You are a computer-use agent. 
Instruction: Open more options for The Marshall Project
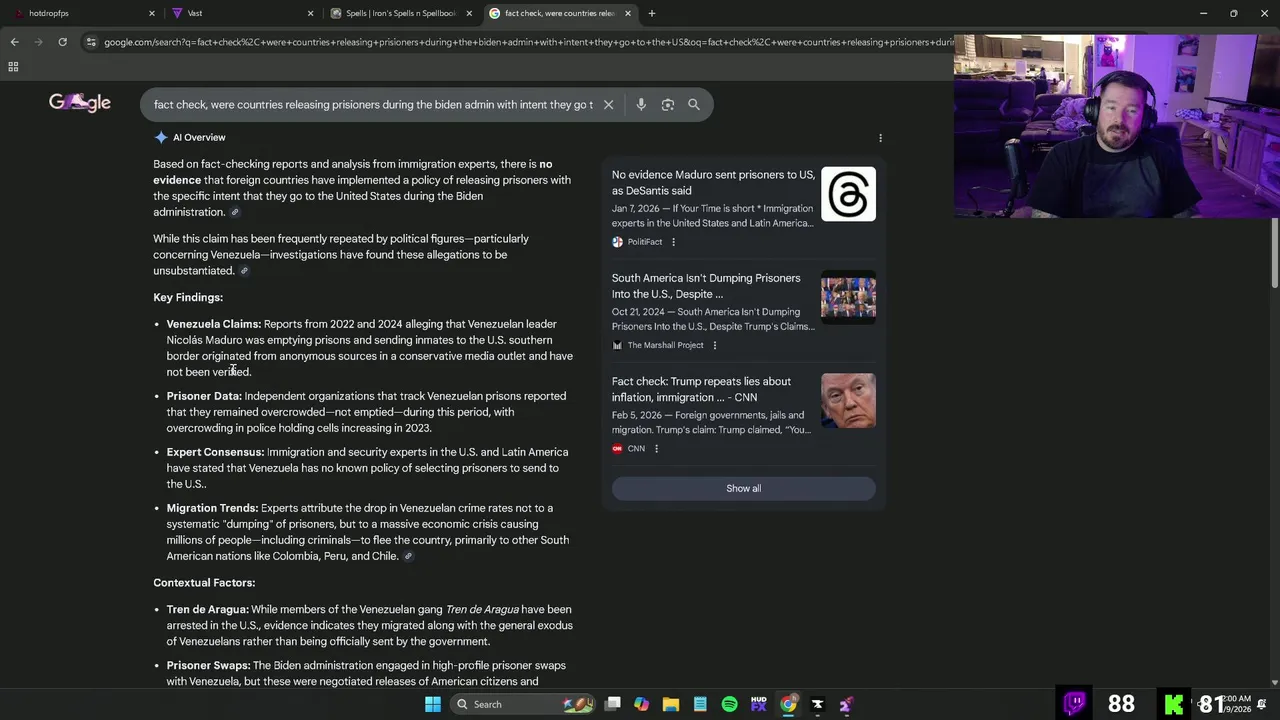pyautogui.click(x=714, y=345)
